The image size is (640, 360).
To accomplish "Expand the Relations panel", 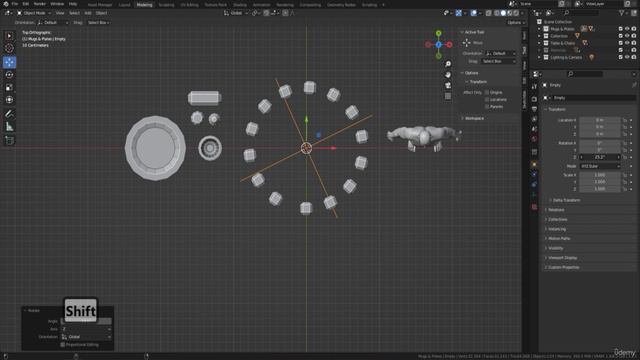I will click(556, 210).
